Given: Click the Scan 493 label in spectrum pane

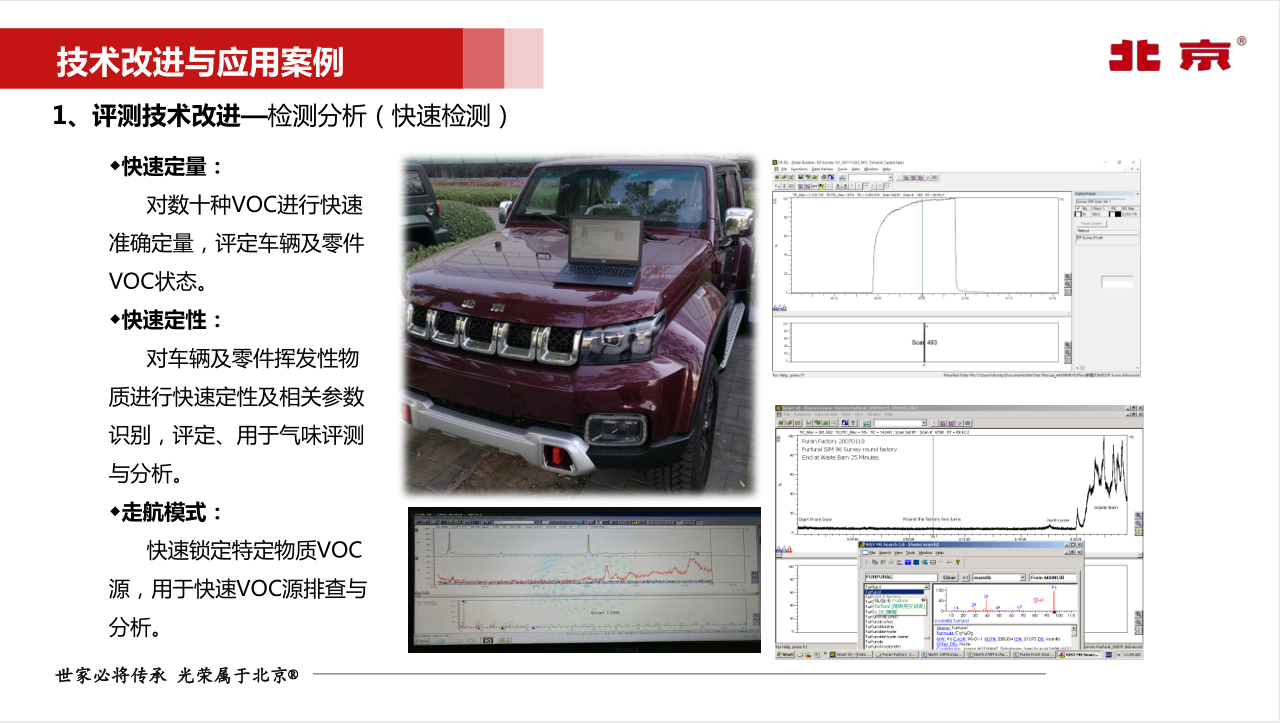Looking at the screenshot, I should [x=924, y=342].
